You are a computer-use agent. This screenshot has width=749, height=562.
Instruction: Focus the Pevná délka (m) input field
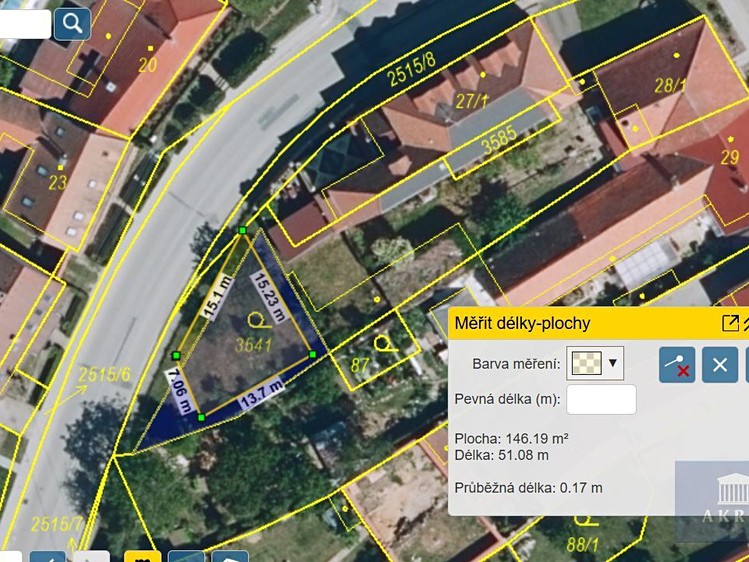click(x=601, y=399)
